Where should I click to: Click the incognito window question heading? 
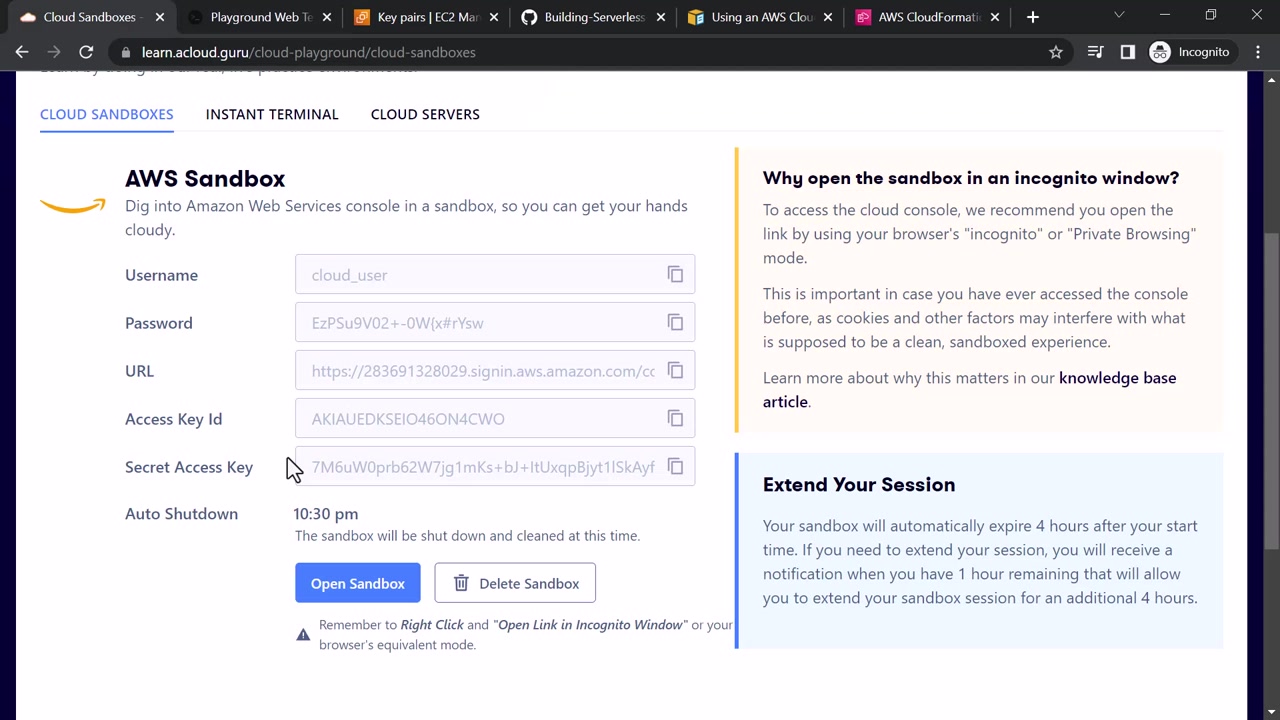point(971,178)
